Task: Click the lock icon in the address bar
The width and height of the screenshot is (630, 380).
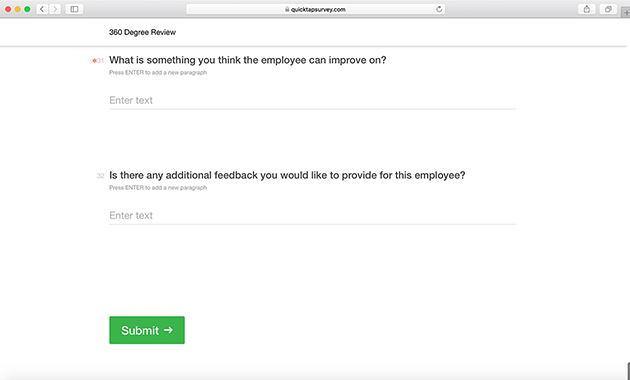Action: (287, 9)
